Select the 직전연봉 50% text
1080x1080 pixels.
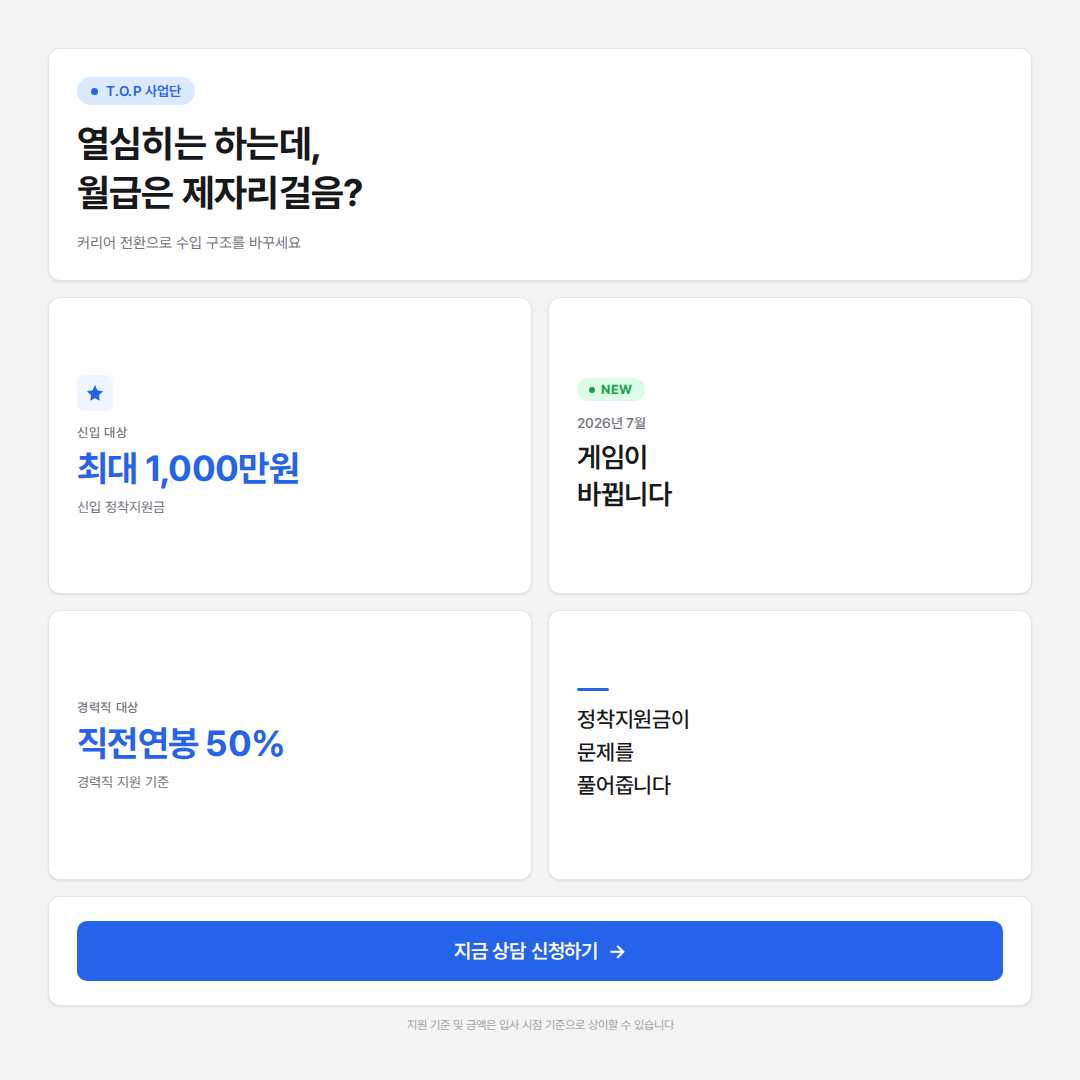pyautogui.click(x=180, y=744)
